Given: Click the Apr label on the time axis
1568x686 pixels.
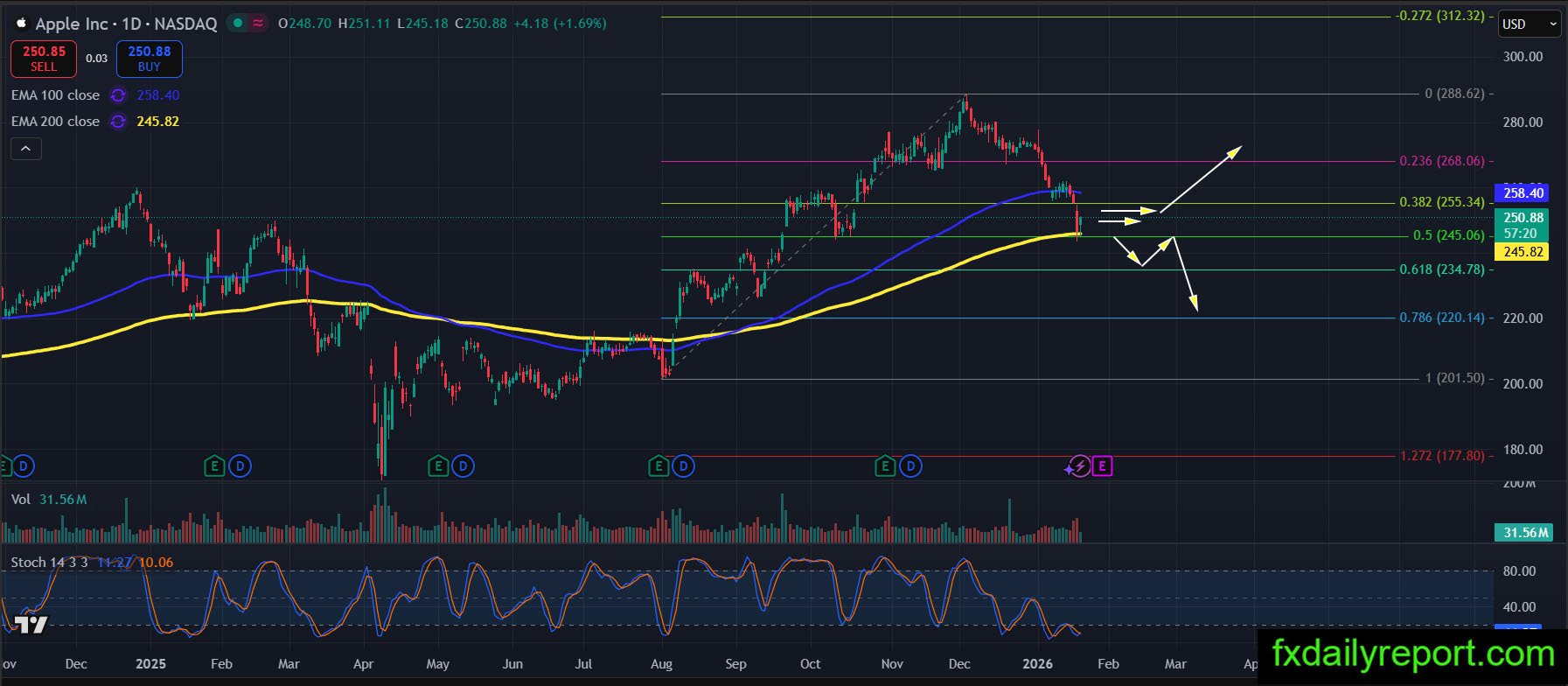Looking at the screenshot, I should point(364,664).
